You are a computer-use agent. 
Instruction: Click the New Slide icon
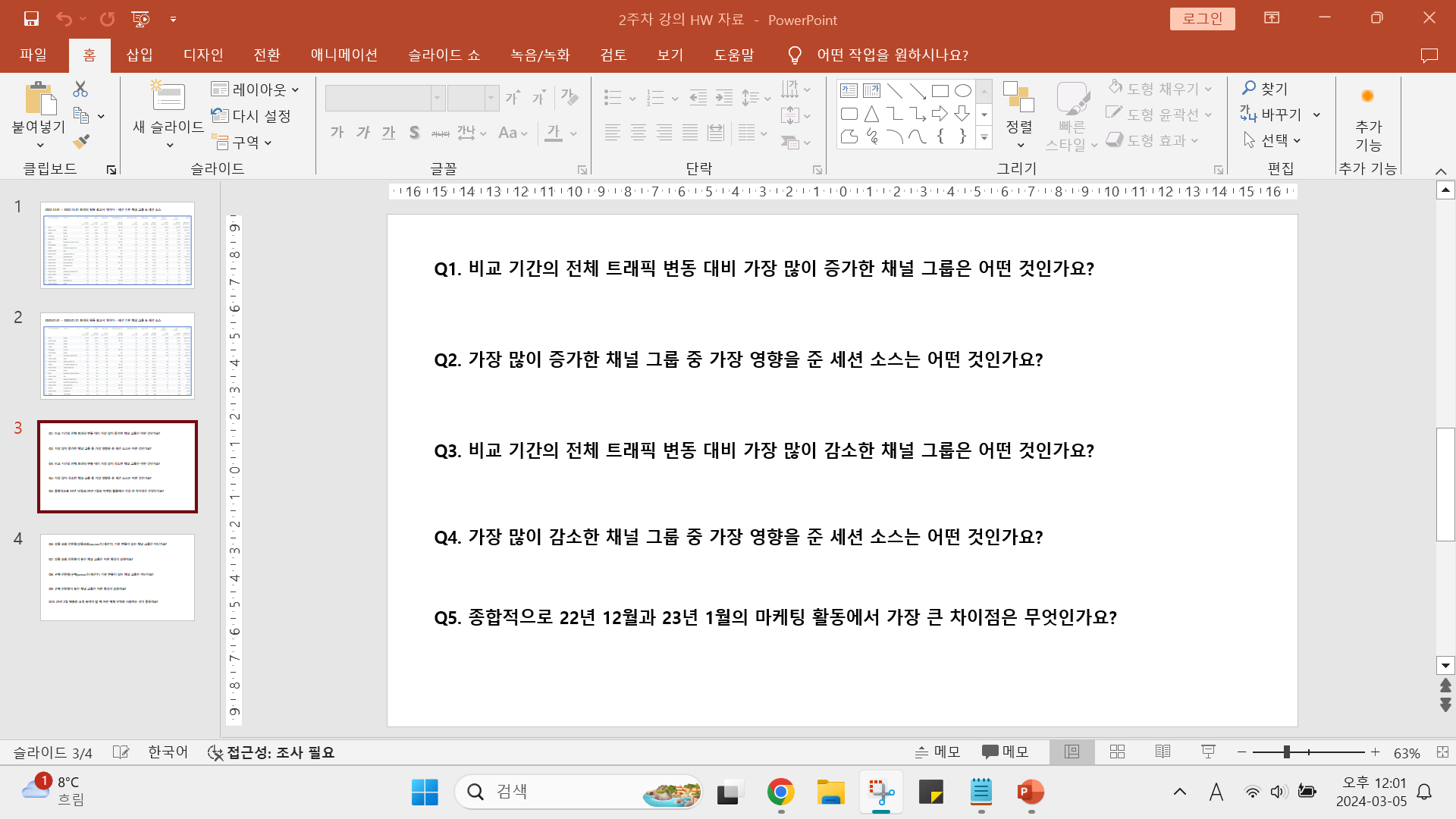pos(168,96)
